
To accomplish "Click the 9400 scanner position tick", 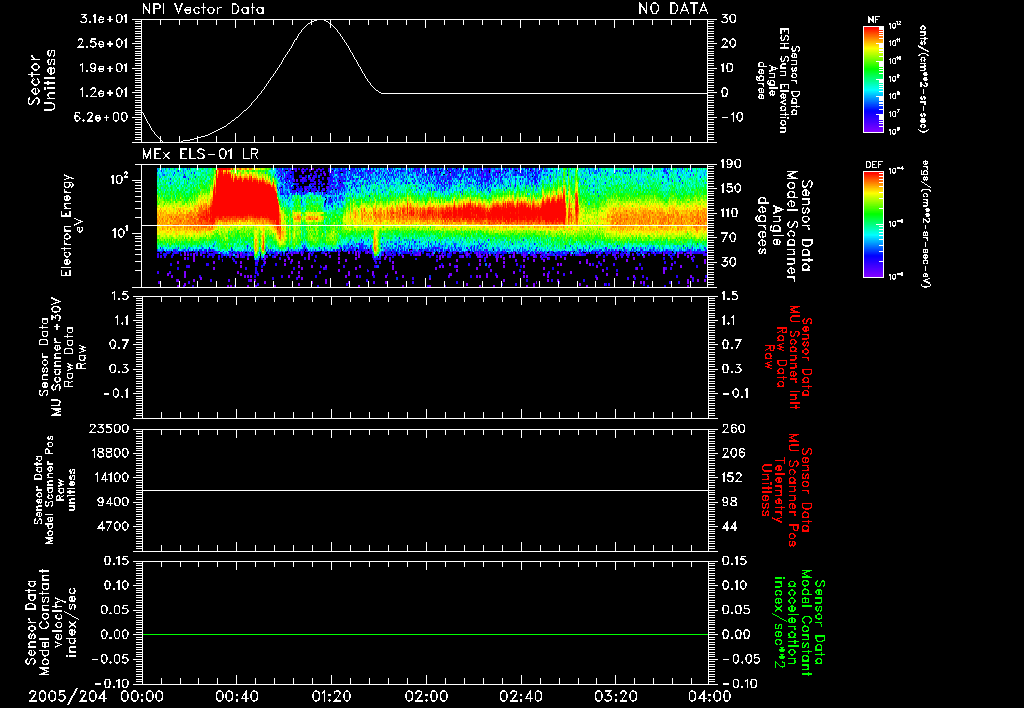I will tap(113, 502).
